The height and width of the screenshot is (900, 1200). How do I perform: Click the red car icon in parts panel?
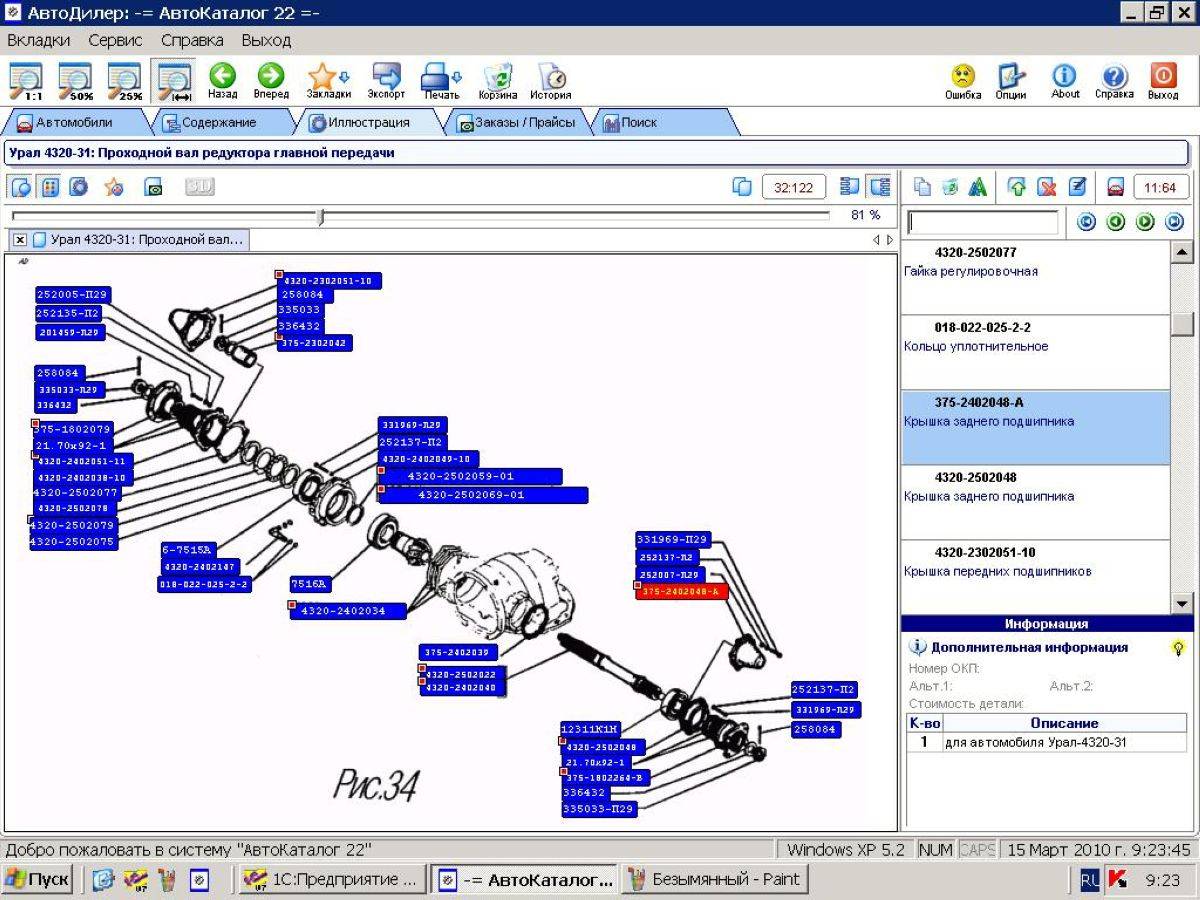(1116, 187)
